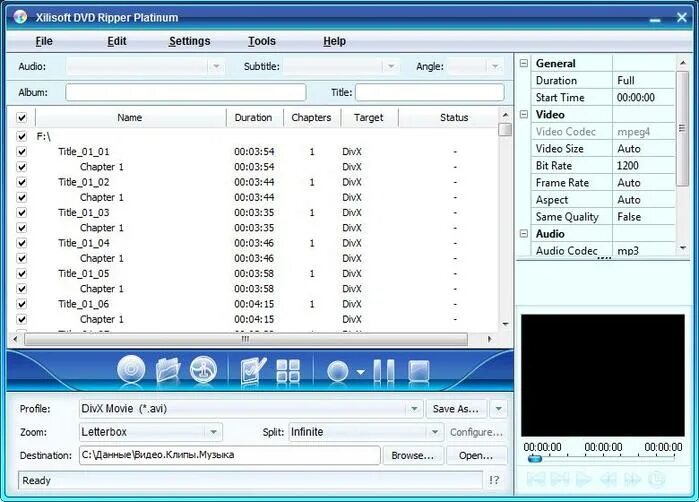Viewport: 699px width, 502px height.
Task: Open DVD disc with the disc icon
Action: [131, 370]
